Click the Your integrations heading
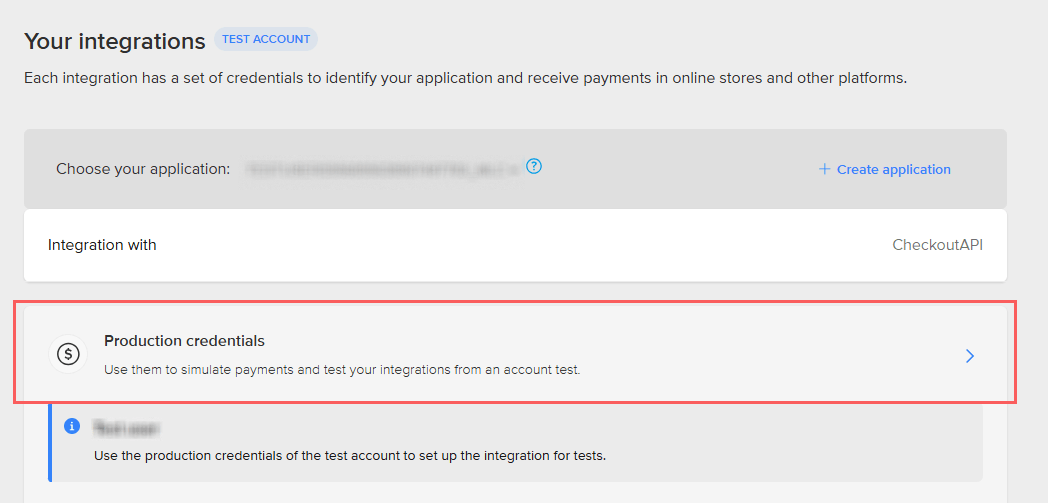The image size is (1048, 503). coord(114,41)
